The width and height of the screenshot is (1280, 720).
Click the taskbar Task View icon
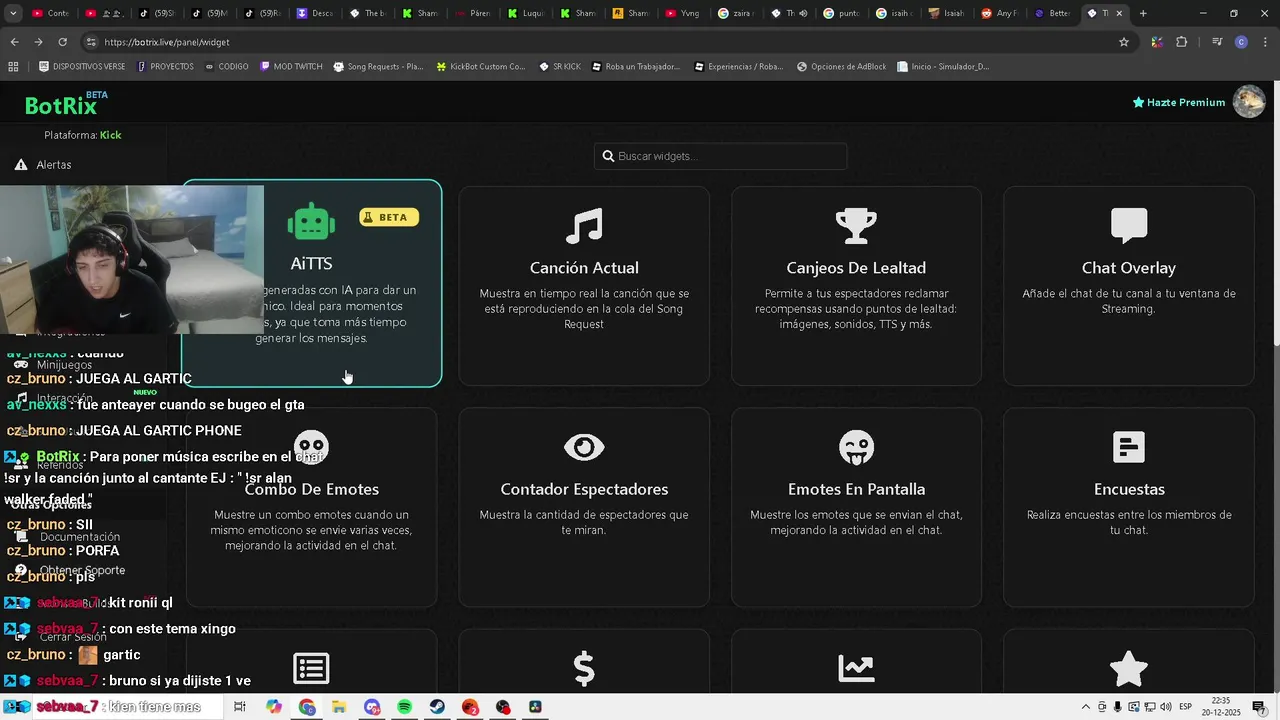click(240, 707)
